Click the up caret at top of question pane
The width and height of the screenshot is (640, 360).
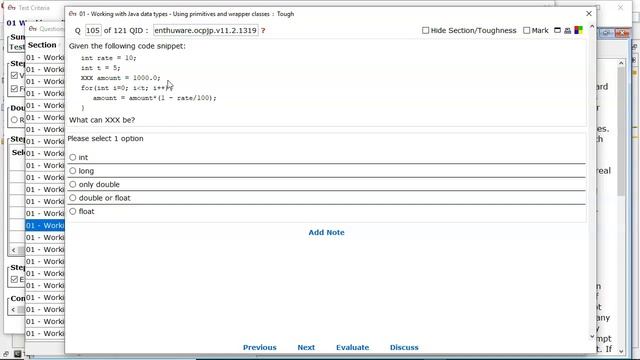point(592,27)
